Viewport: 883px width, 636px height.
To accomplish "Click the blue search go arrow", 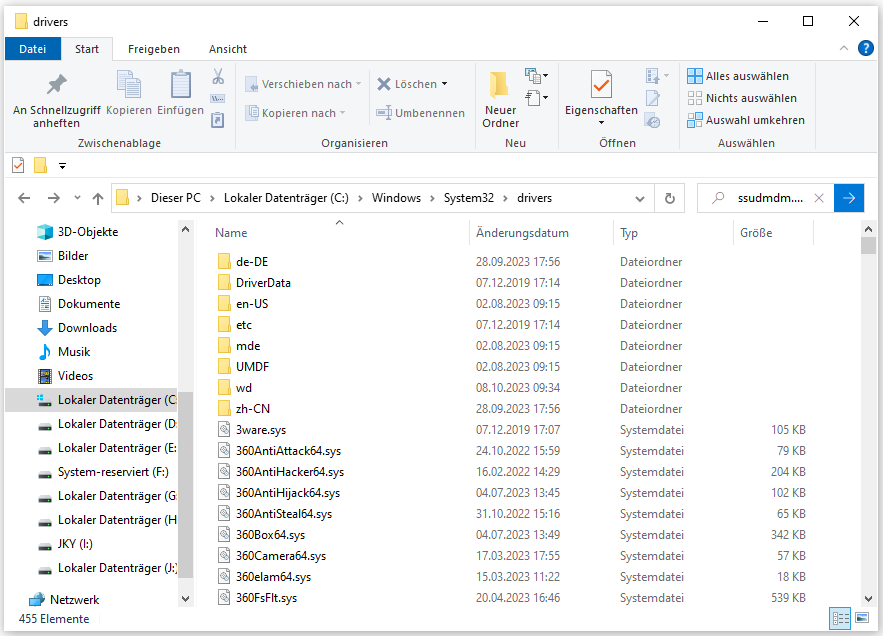I will [849, 198].
